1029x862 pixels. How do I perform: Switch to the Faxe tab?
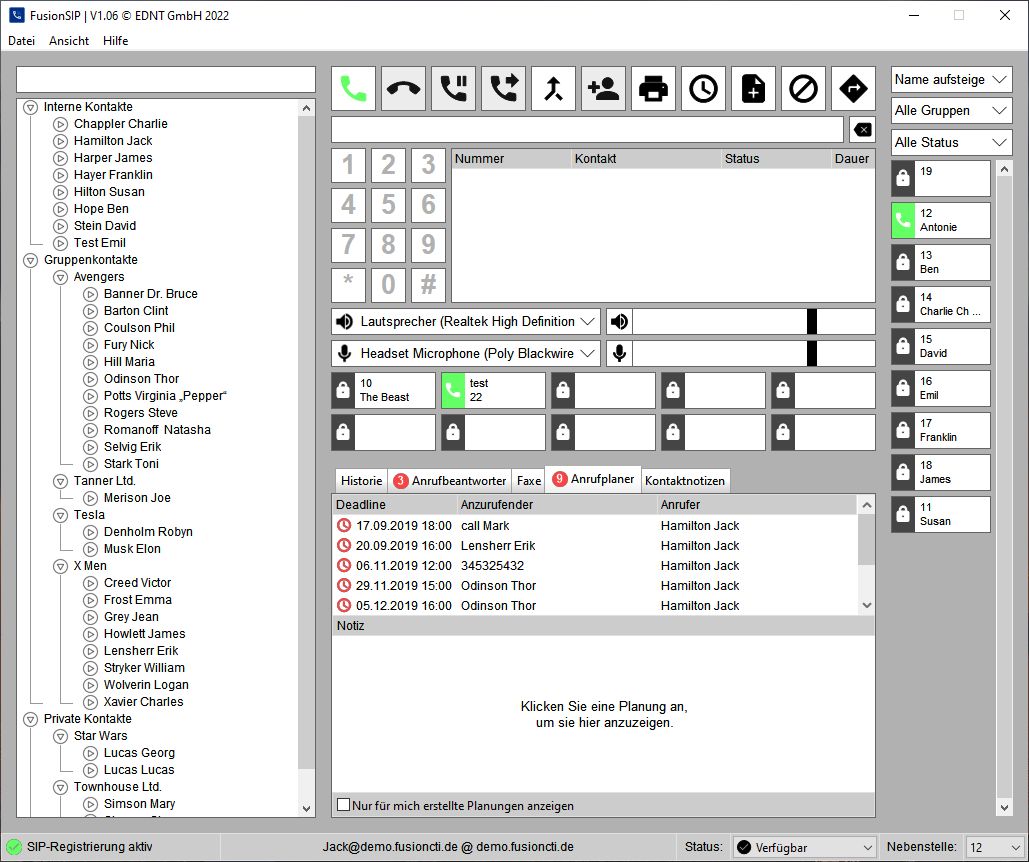tap(529, 481)
